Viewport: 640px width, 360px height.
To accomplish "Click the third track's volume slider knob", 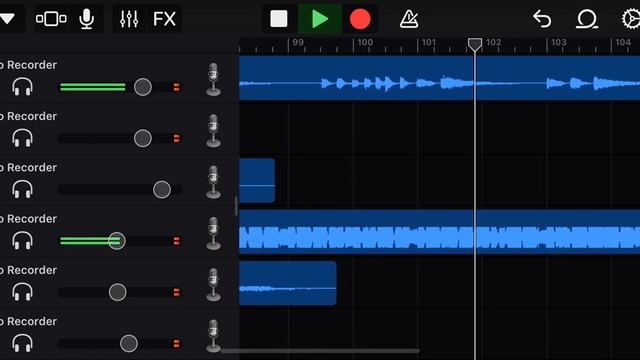I will (x=162, y=190).
